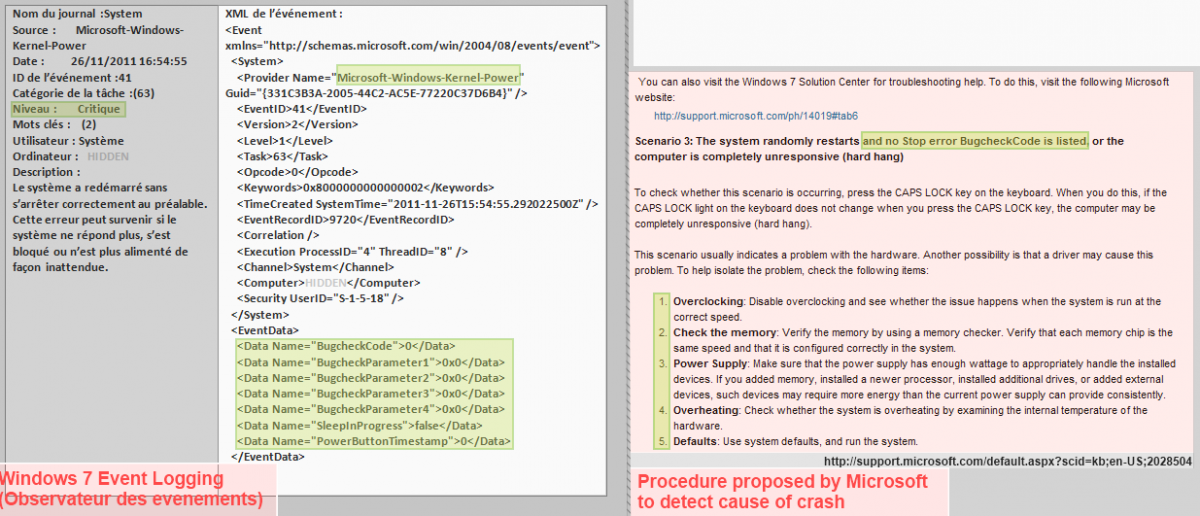Click the '<Level>1</Level>' line

point(283,140)
